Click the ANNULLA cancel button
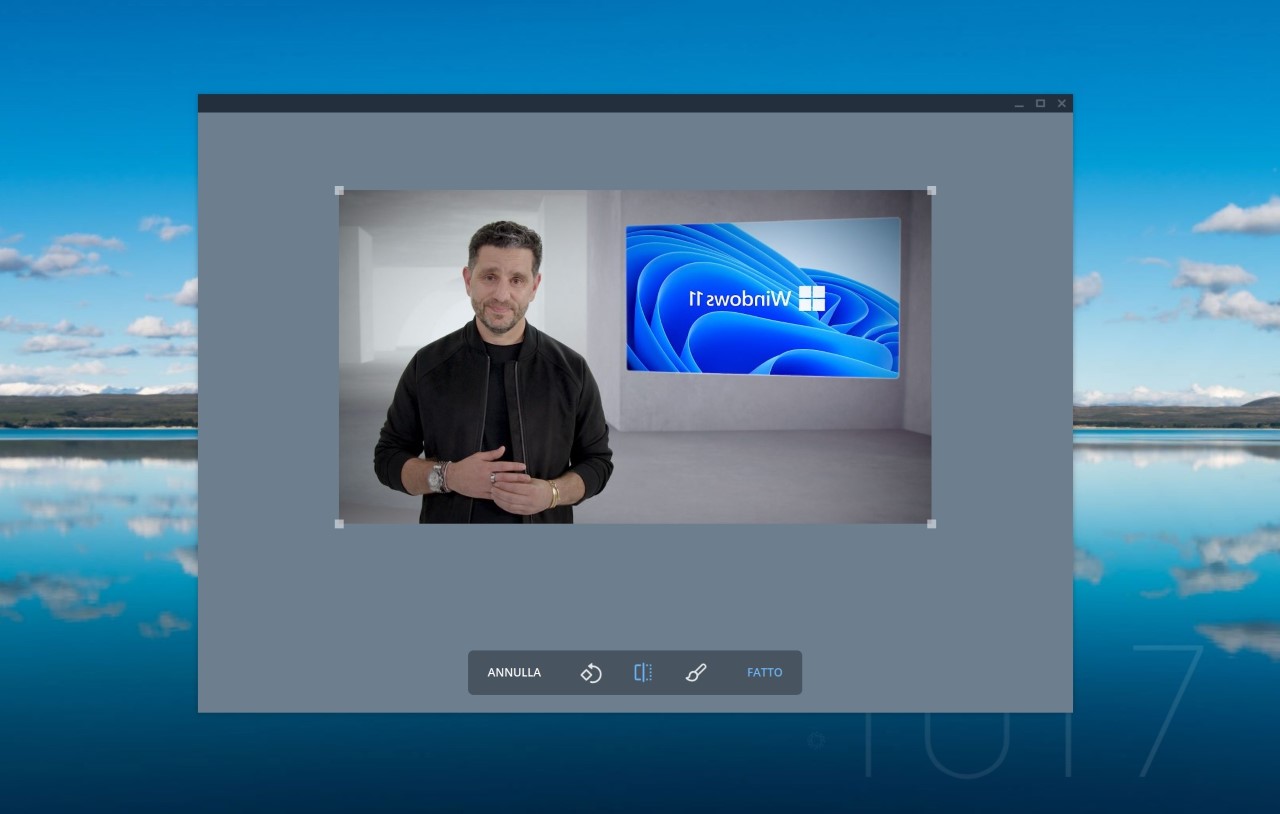 (514, 672)
